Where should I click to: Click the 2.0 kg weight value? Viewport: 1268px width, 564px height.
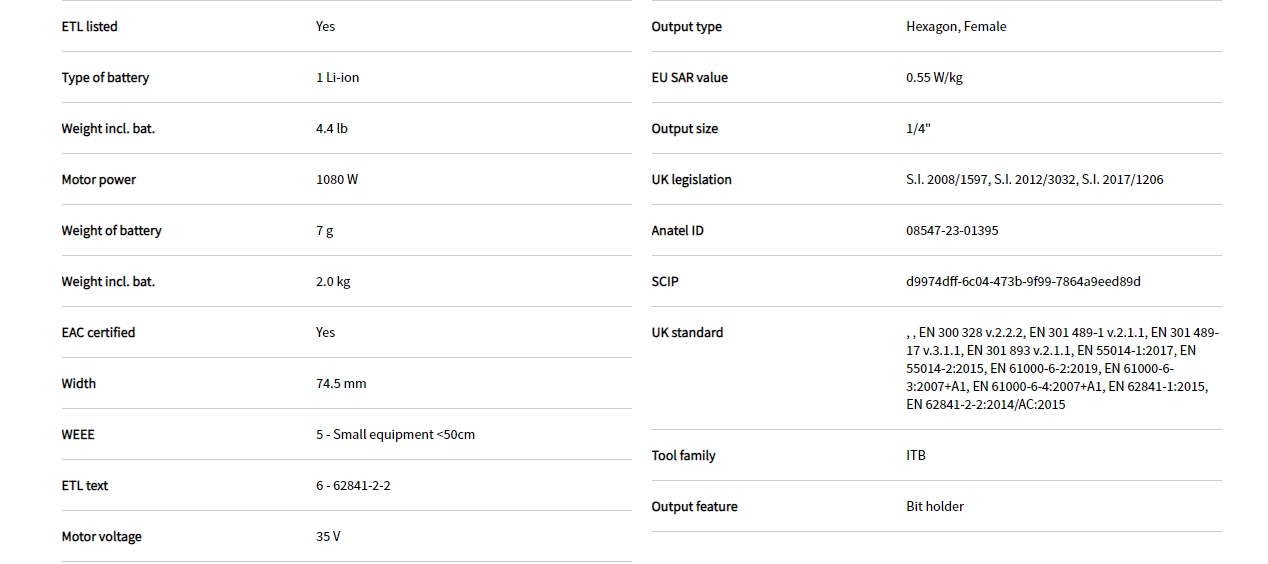coord(333,282)
